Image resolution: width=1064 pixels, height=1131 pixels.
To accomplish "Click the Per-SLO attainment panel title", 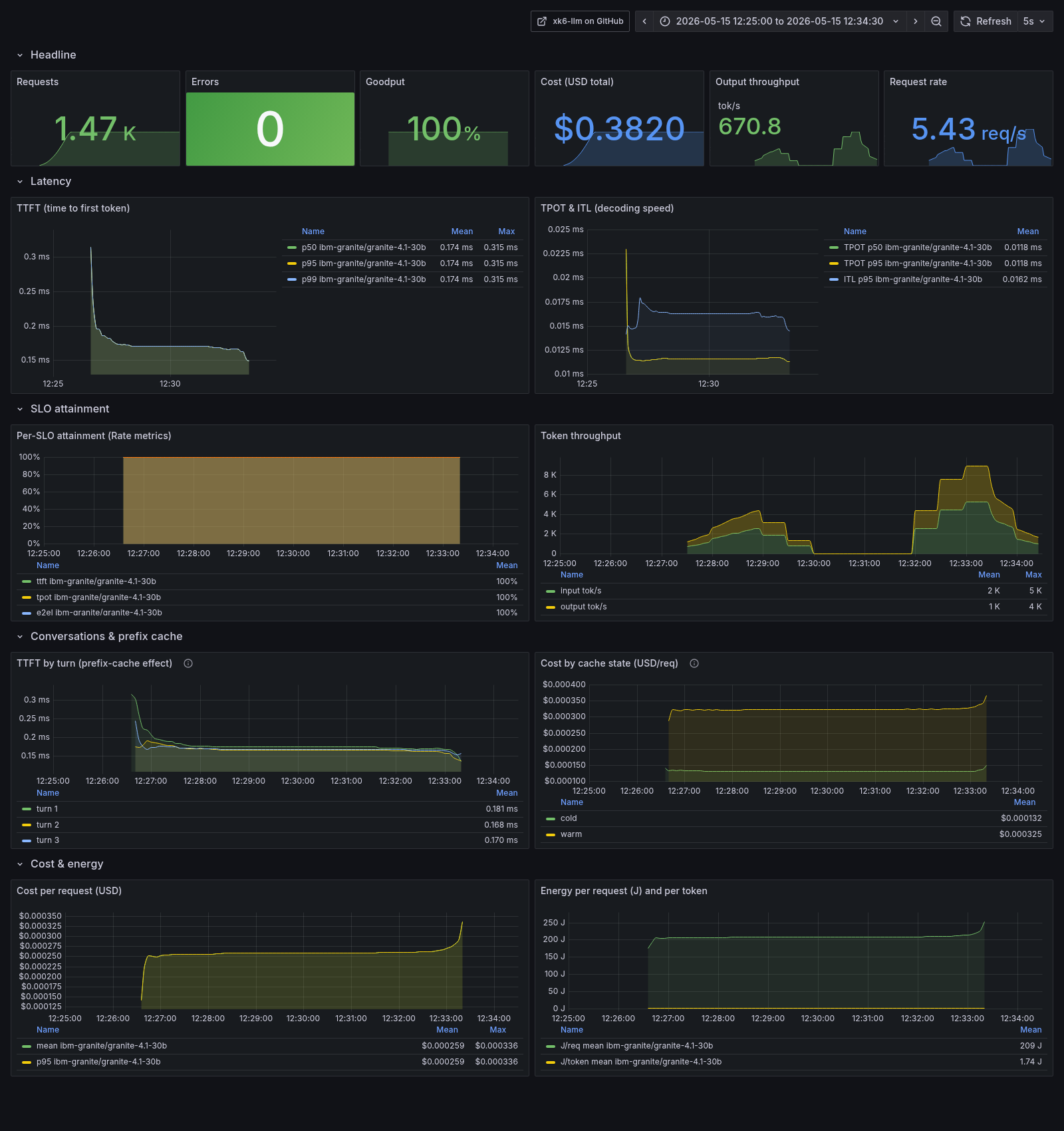I will [x=94, y=436].
